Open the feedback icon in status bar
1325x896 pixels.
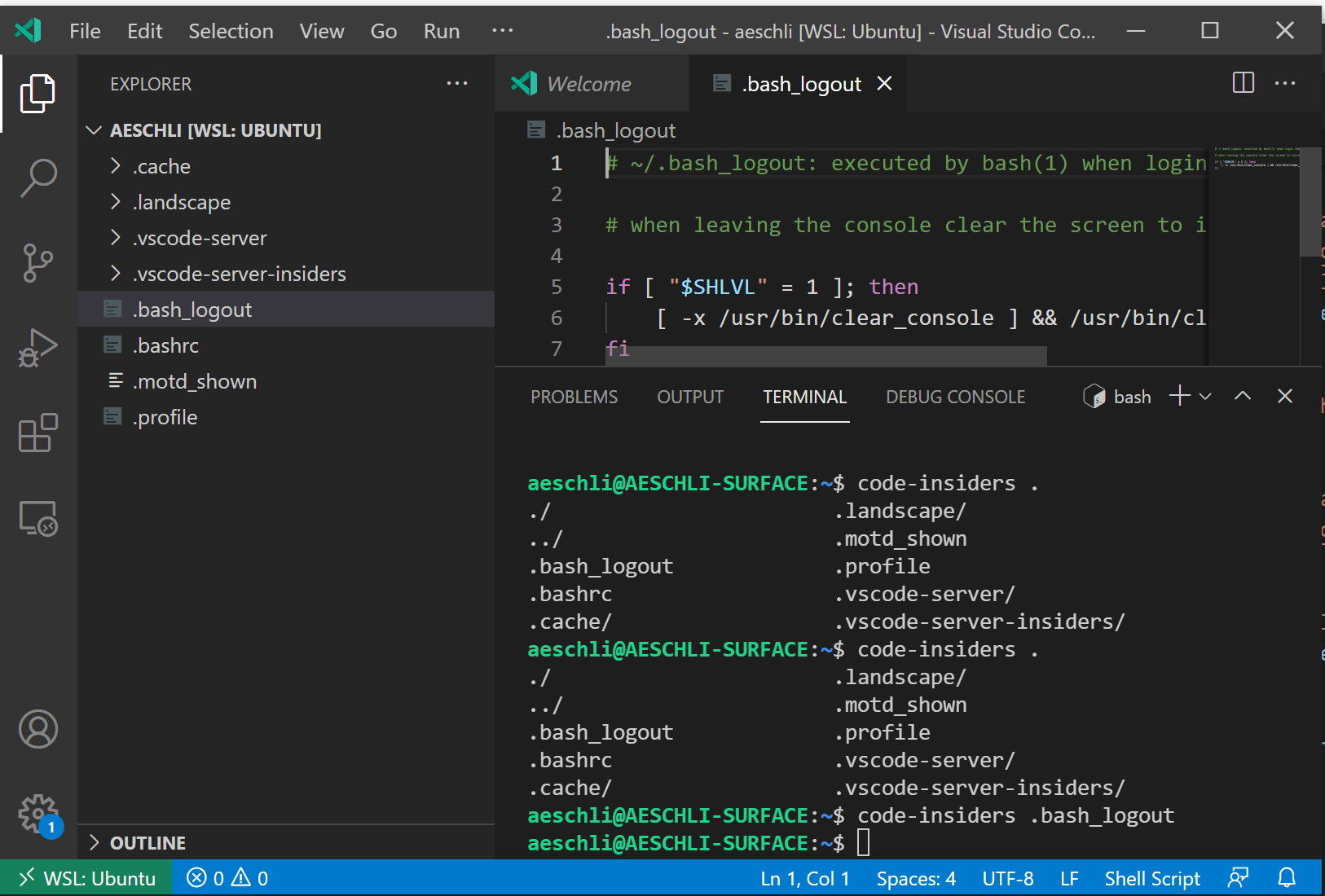point(1238,878)
